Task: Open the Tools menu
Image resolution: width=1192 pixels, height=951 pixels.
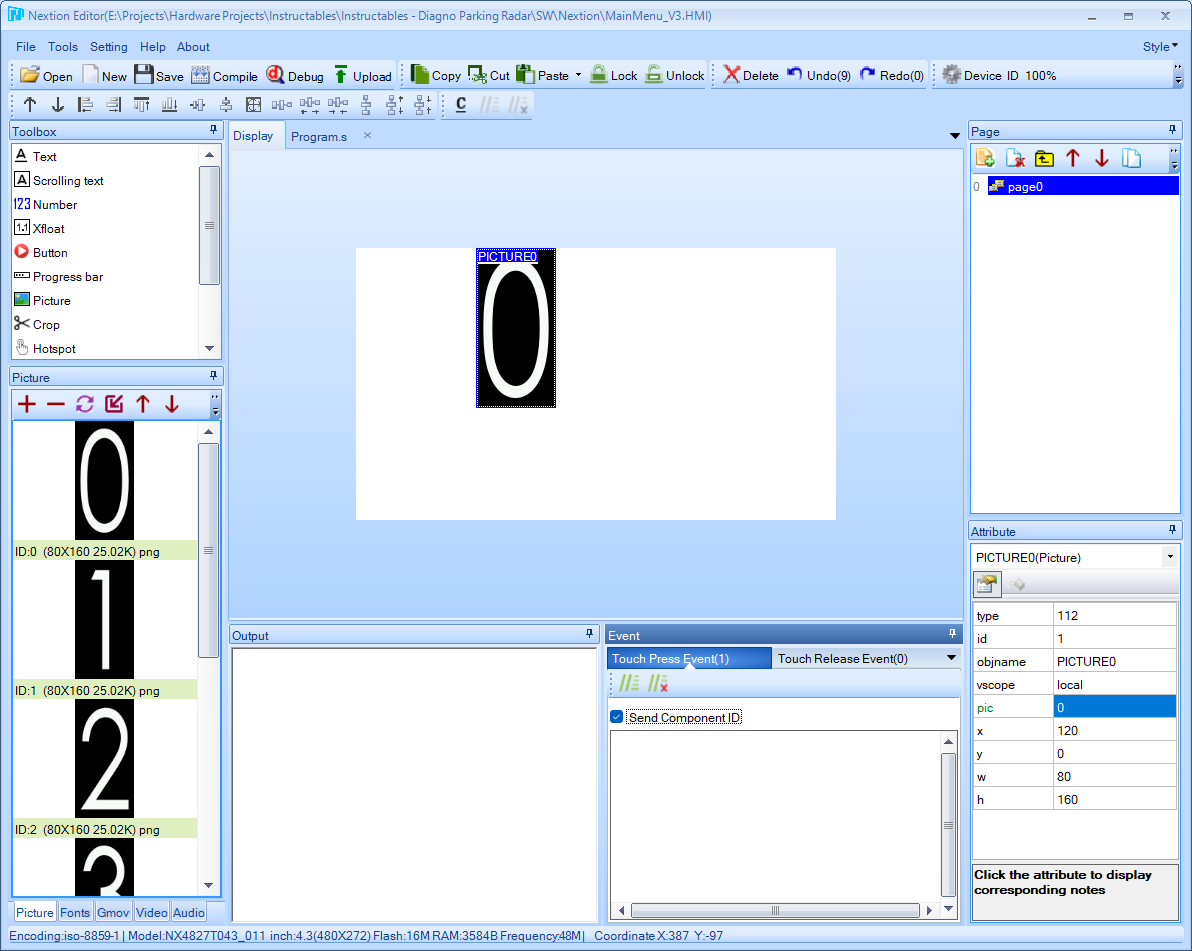Action: [62, 46]
